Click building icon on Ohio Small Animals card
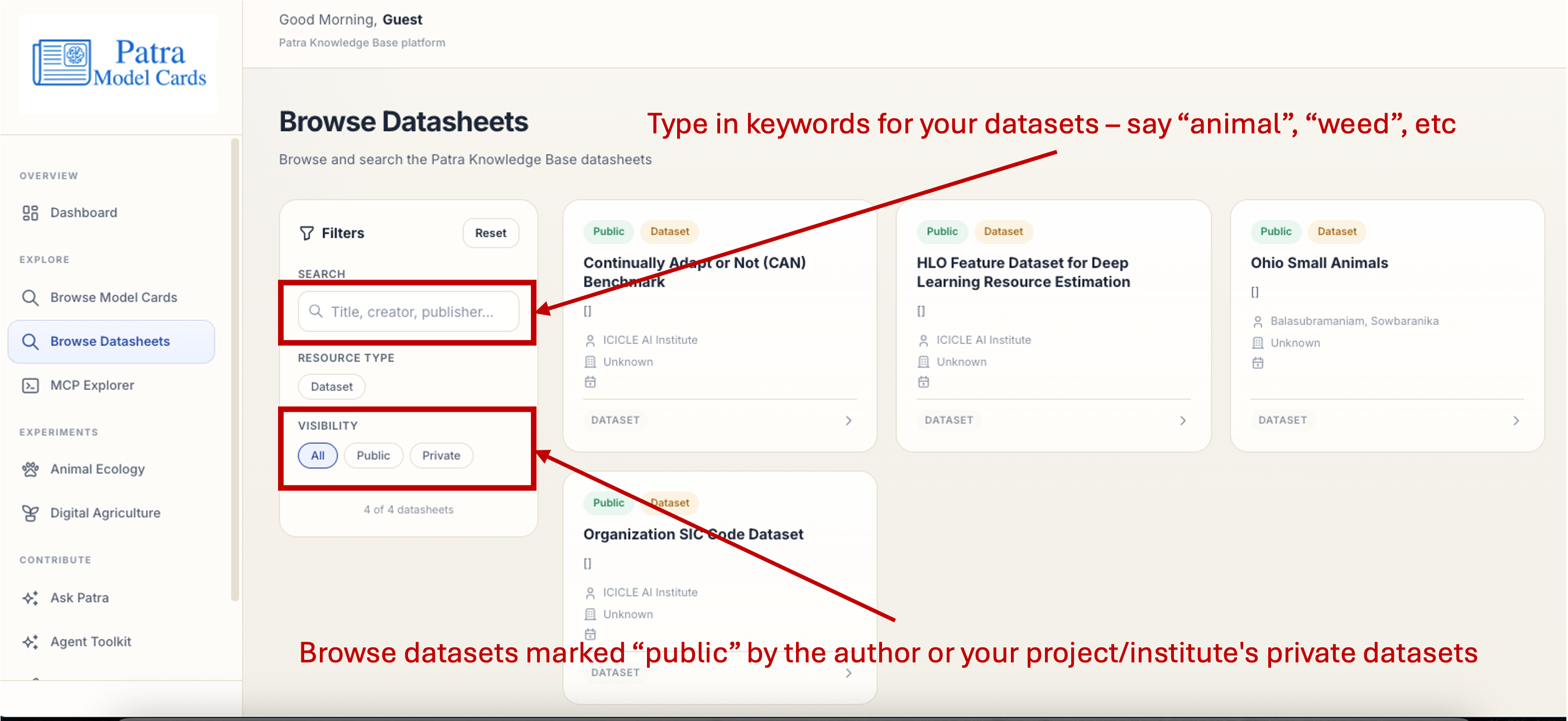Viewport: 1568px width, 721px height. pos(1258,343)
